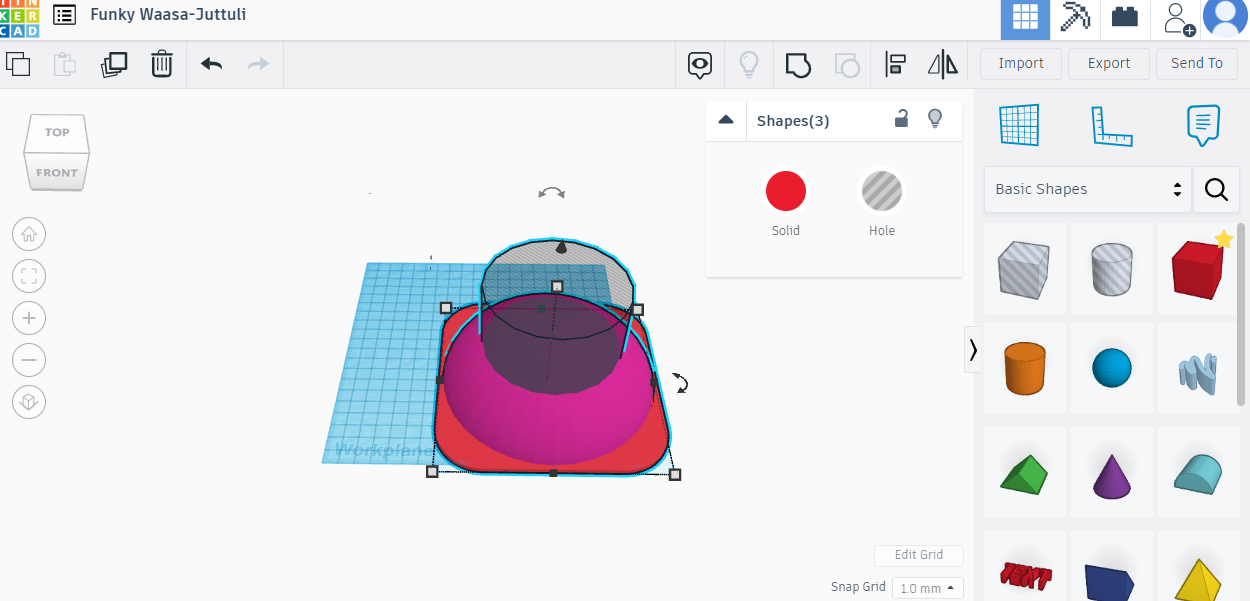Open the Bricks mode

pos(1126,19)
